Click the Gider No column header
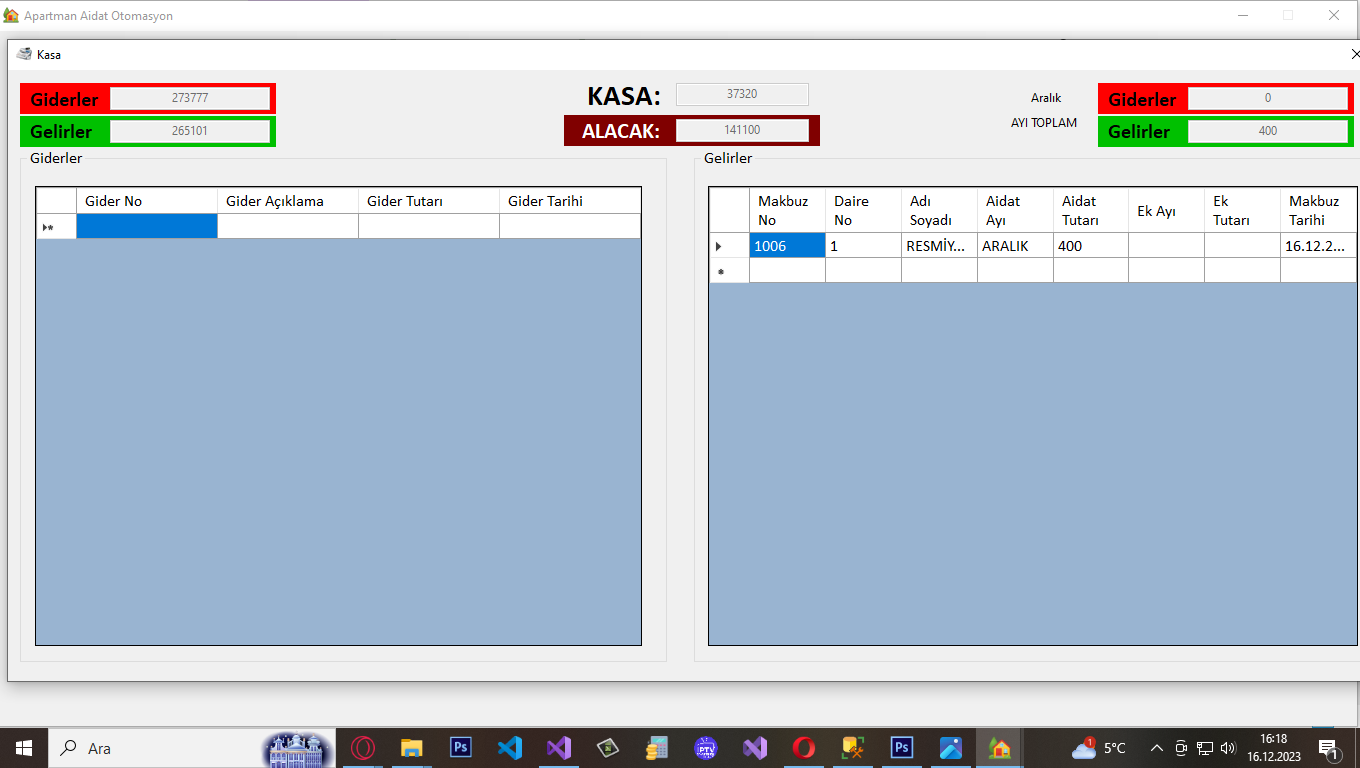Screen dimensions: 1360x768 (146, 201)
